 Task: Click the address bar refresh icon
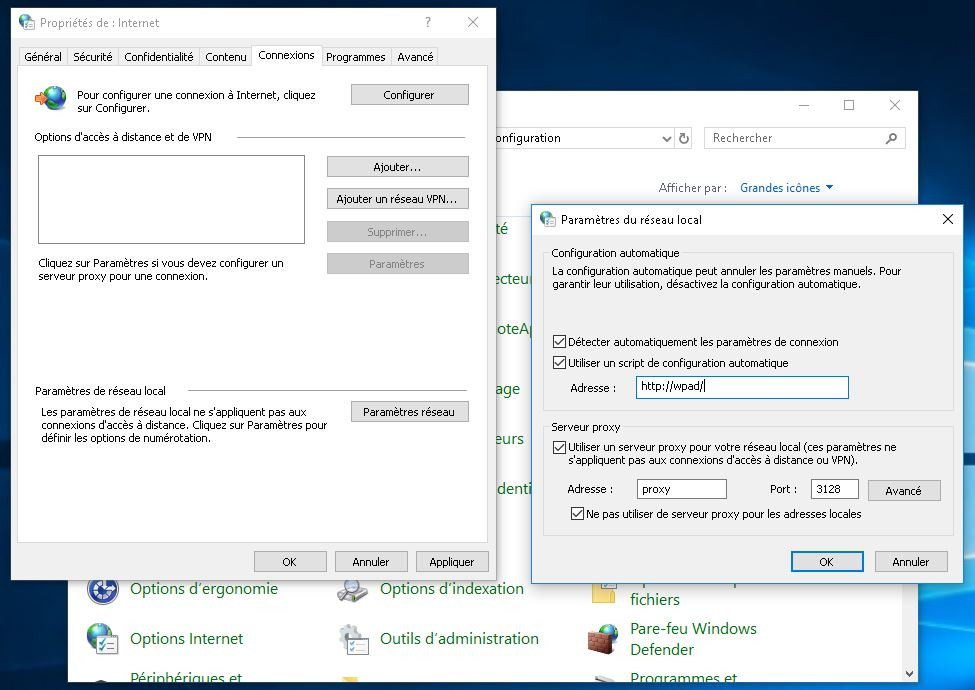click(682, 138)
